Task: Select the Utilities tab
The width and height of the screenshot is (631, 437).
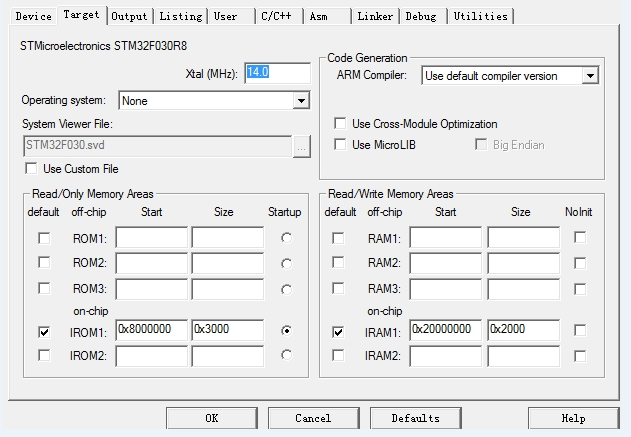Action: click(x=480, y=16)
